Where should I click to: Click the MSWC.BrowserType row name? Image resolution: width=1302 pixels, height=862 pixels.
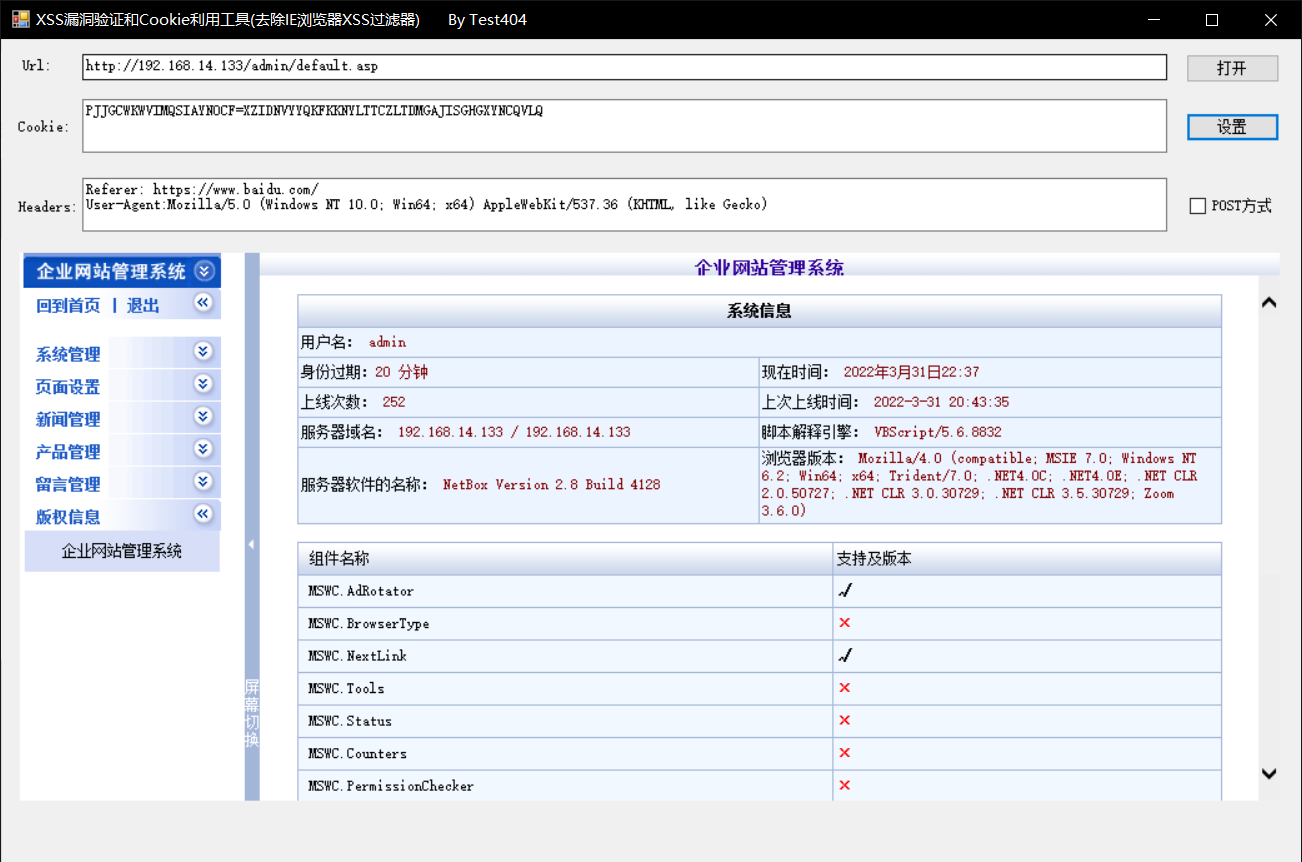[x=369, y=624]
